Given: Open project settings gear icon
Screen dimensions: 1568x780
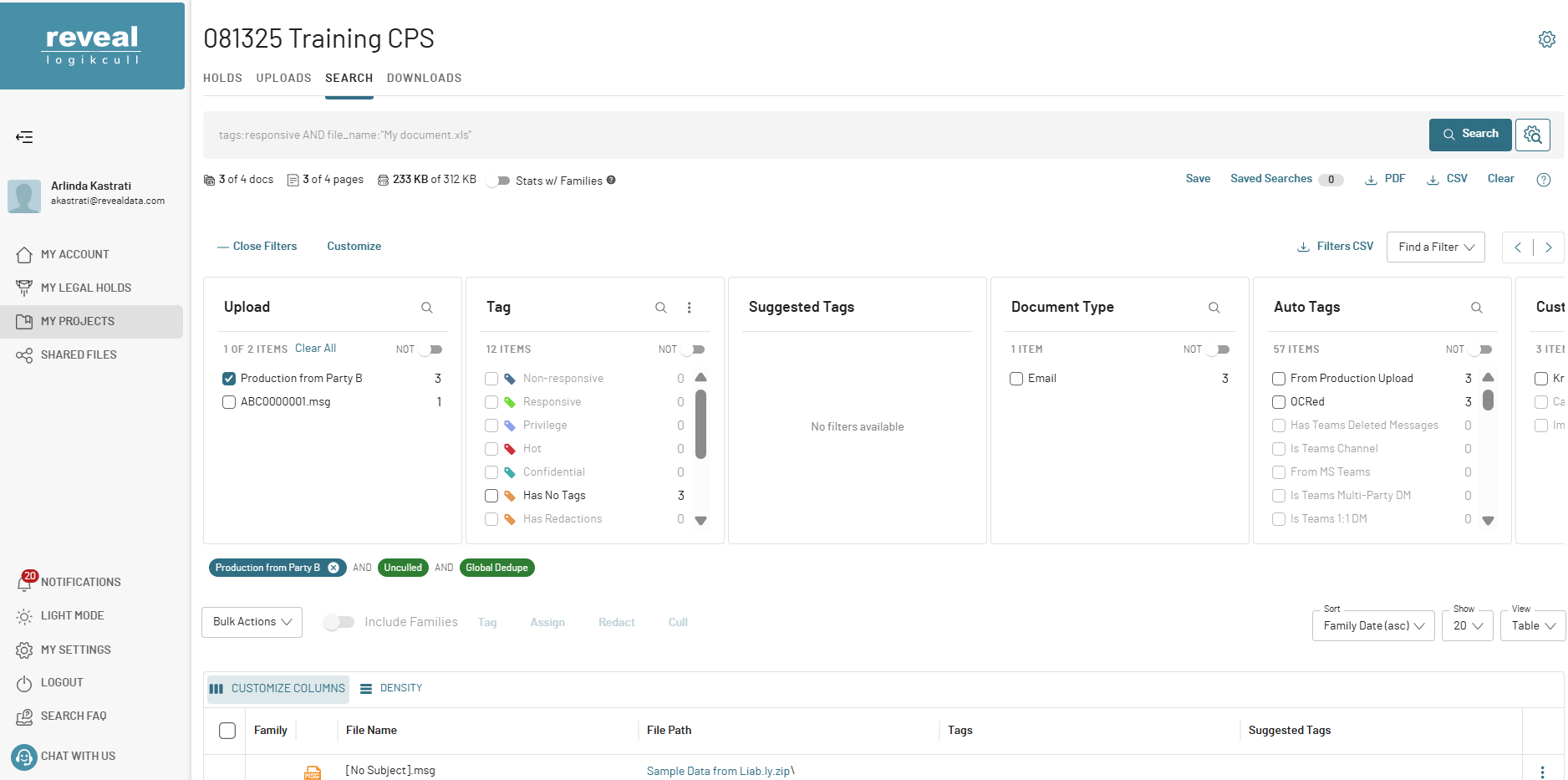Looking at the screenshot, I should tap(1546, 39).
